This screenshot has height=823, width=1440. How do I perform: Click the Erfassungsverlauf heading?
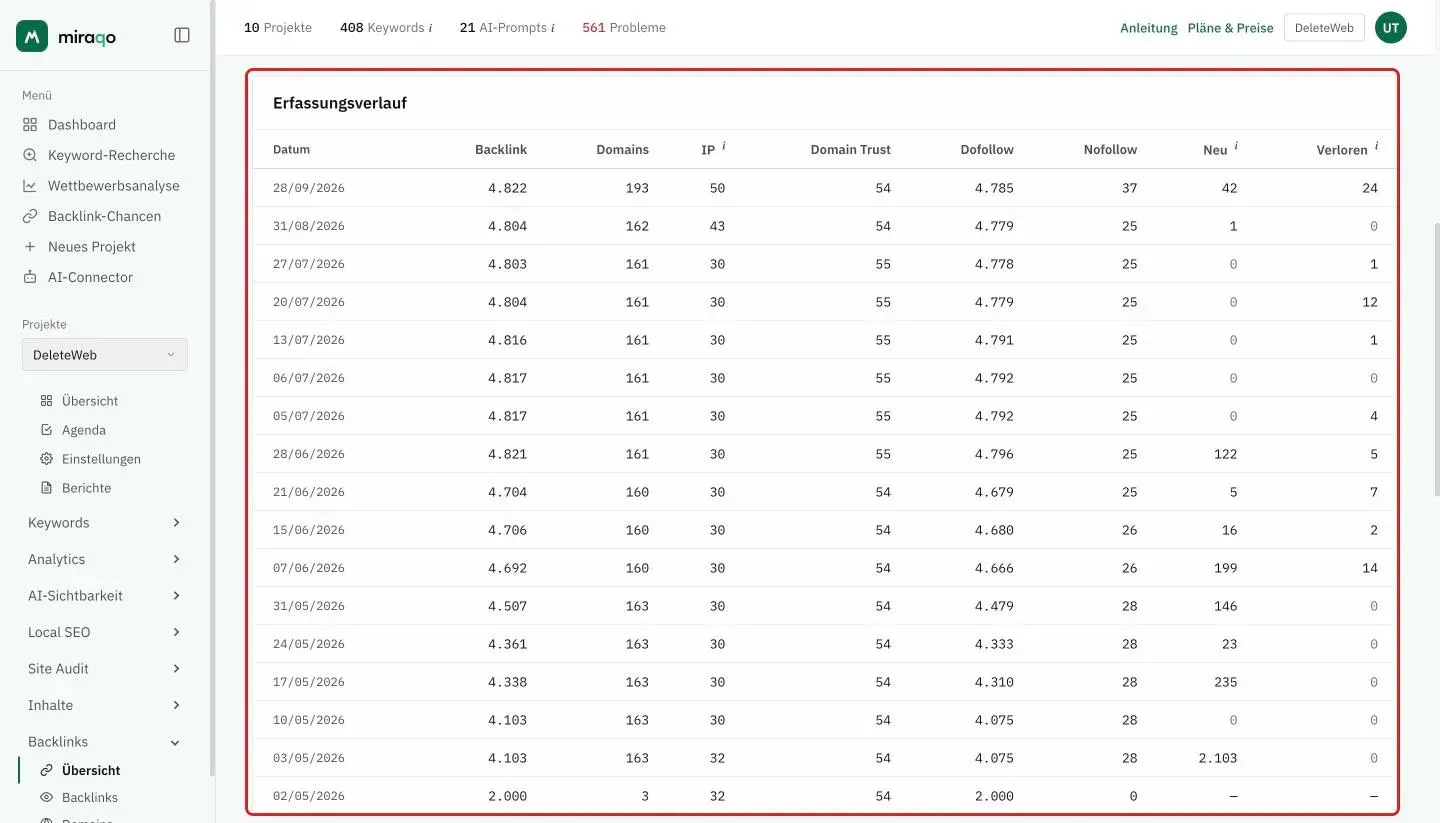click(x=340, y=103)
